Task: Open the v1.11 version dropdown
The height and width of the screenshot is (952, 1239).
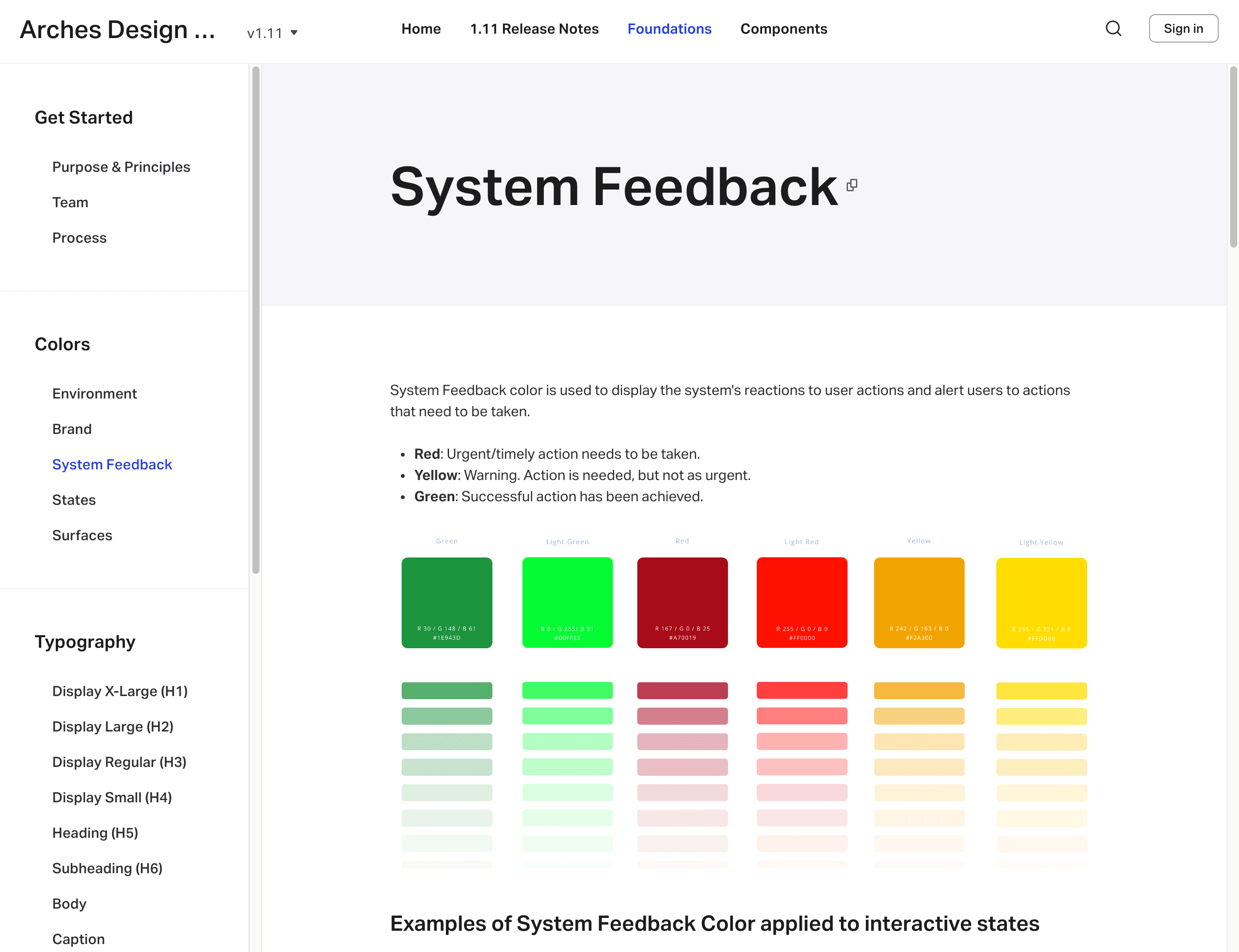Action: [272, 33]
